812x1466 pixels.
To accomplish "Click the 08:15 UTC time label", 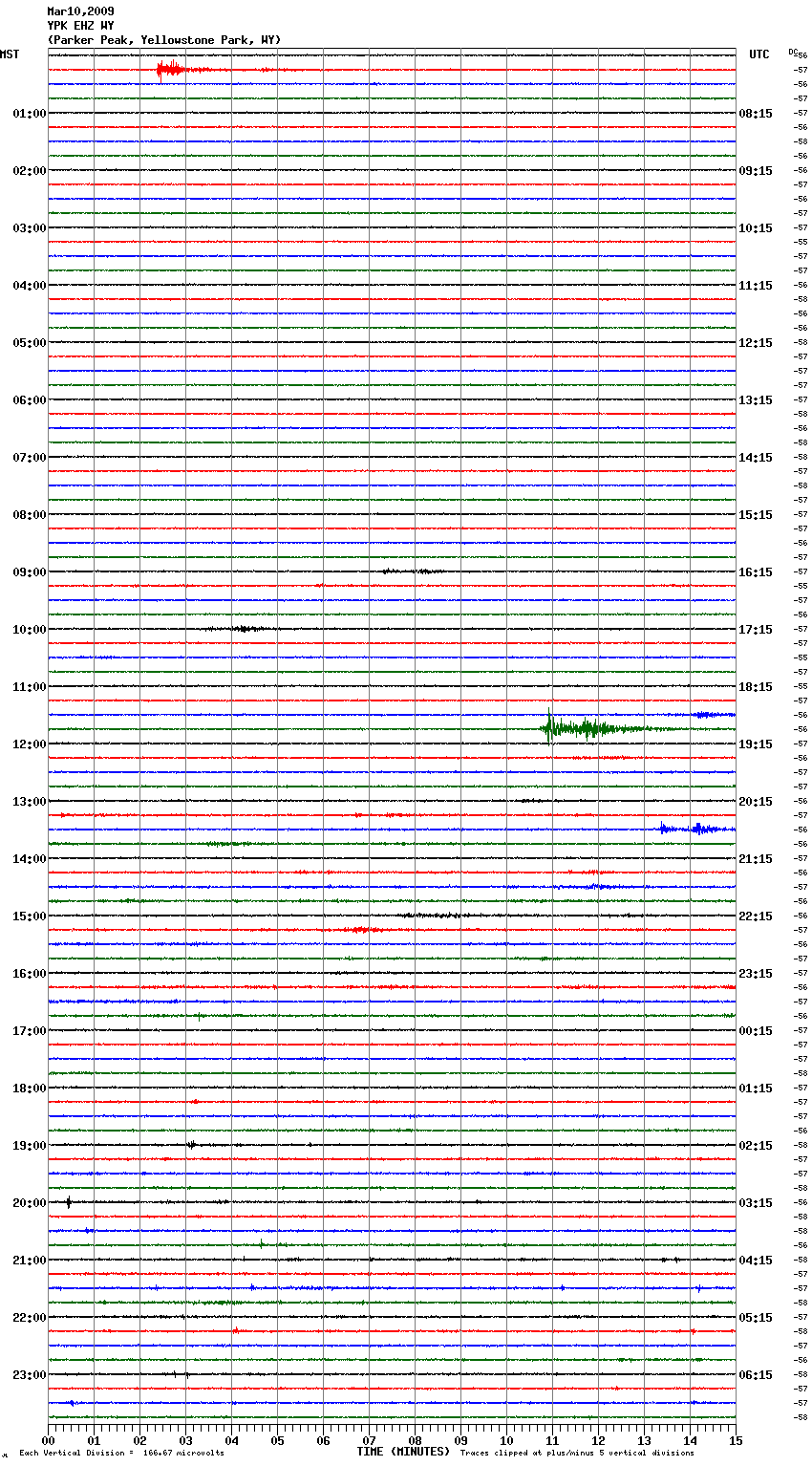I will point(756,114).
